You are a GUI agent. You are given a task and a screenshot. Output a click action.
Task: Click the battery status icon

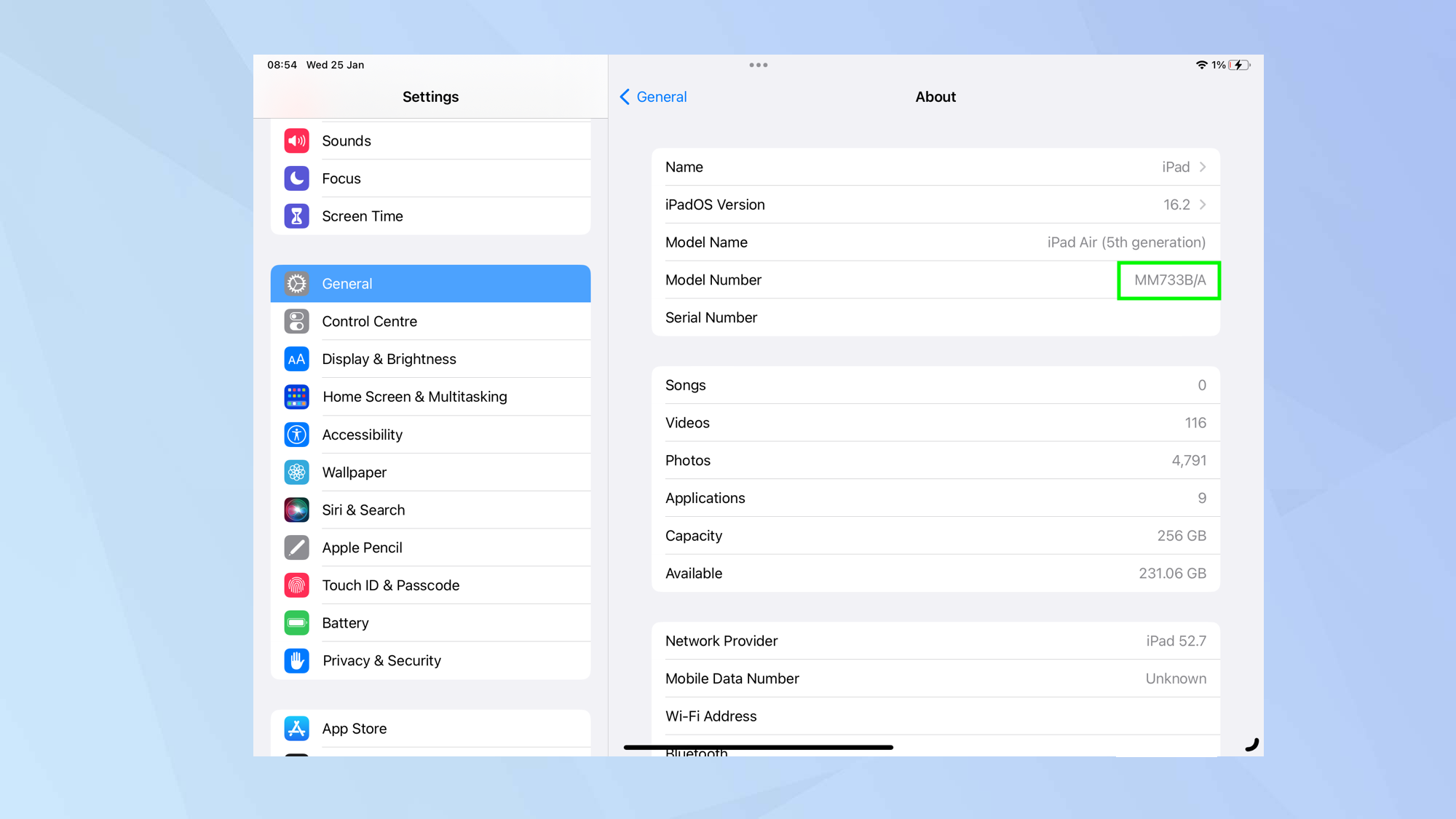point(1239,65)
